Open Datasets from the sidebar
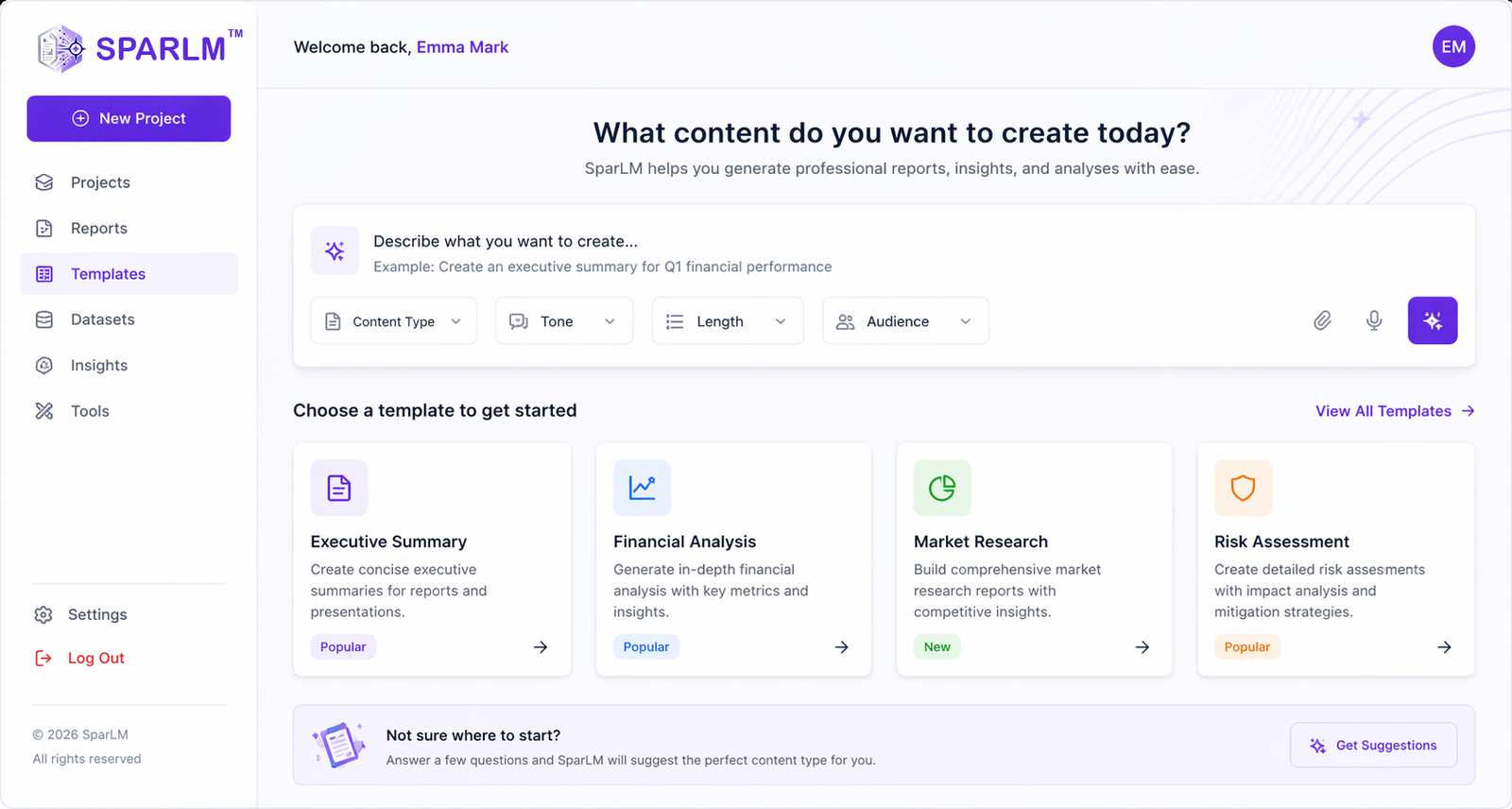The width and height of the screenshot is (1512, 809). tap(102, 319)
